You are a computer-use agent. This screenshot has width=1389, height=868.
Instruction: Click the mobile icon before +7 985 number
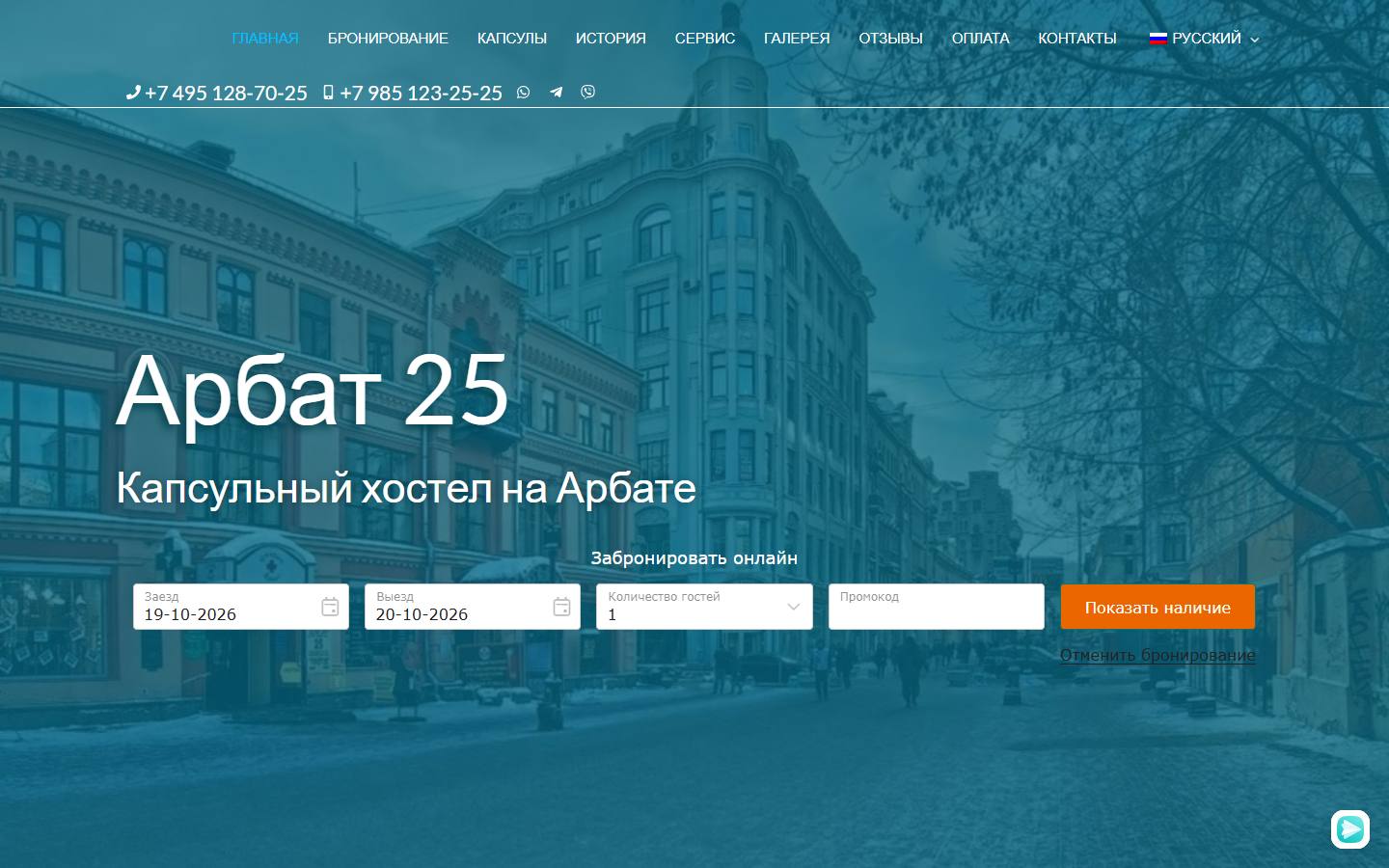(x=328, y=93)
